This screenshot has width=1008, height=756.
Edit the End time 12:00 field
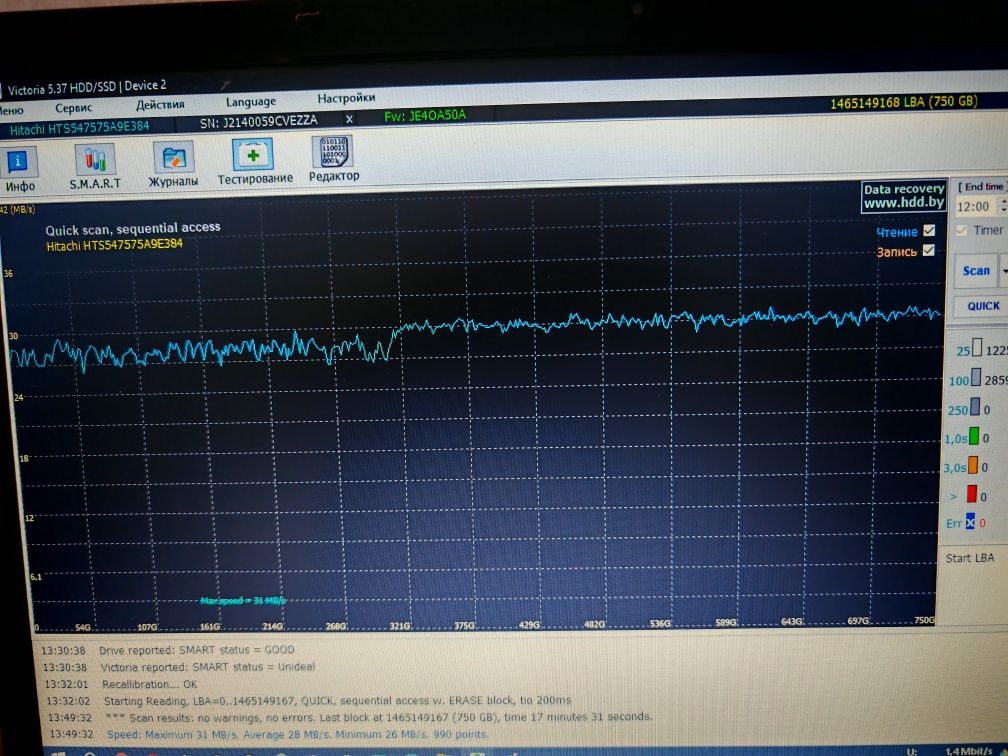[976, 206]
